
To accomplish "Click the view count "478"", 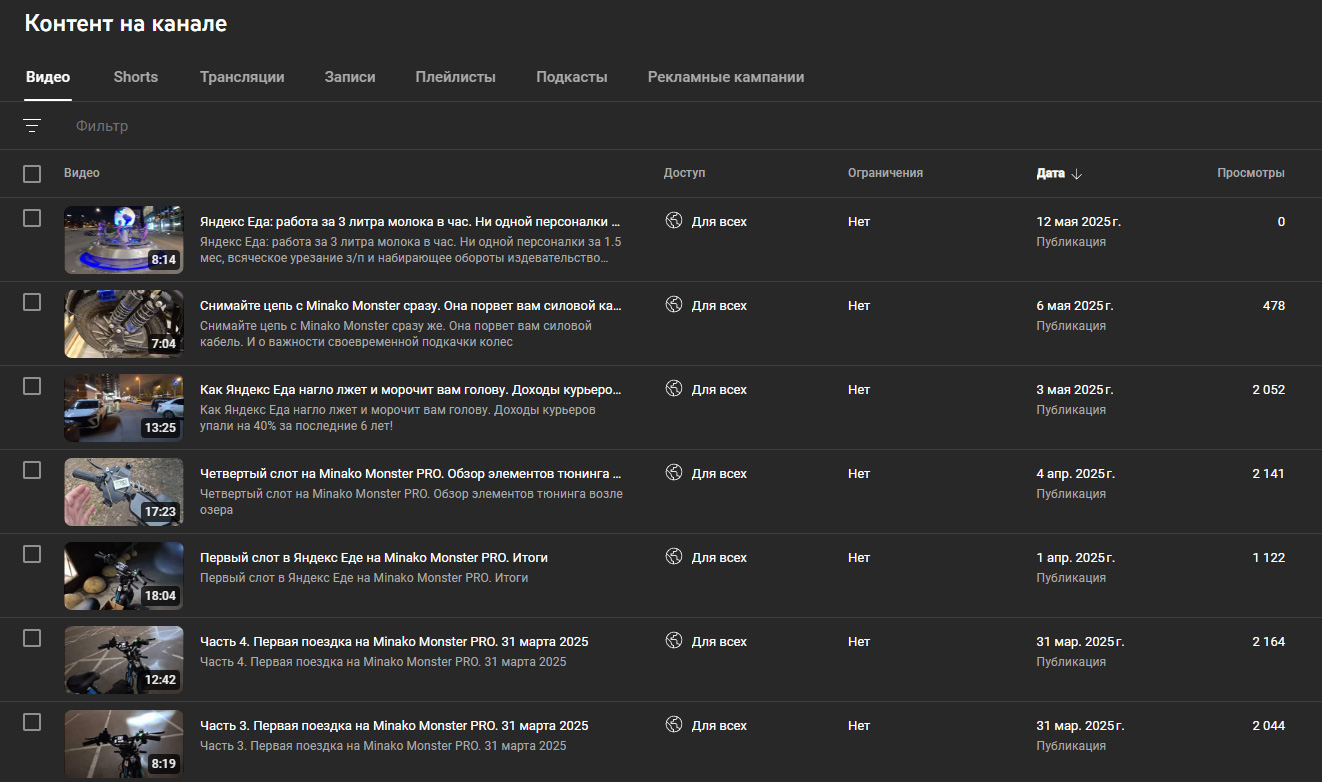I will click(1274, 306).
